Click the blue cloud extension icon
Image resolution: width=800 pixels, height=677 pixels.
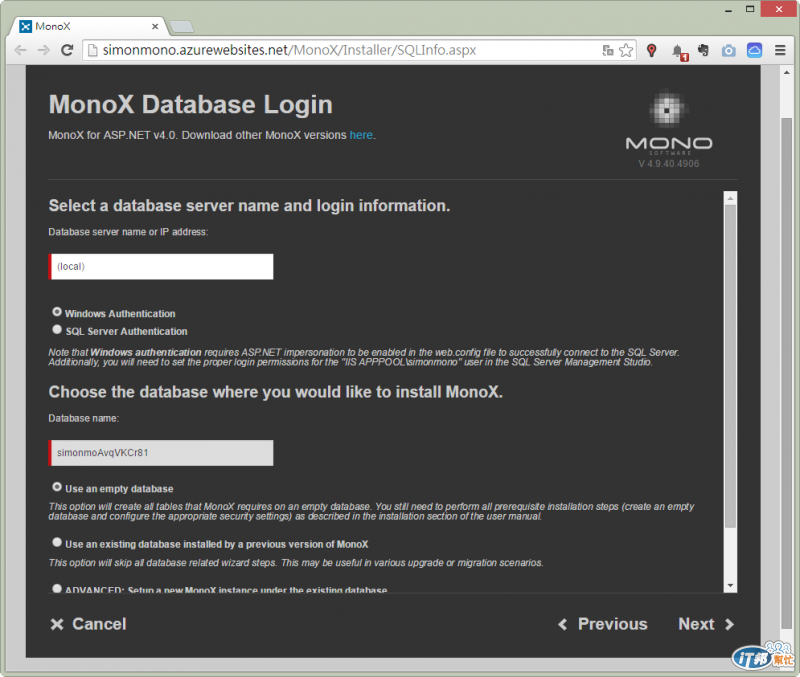(x=754, y=50)
